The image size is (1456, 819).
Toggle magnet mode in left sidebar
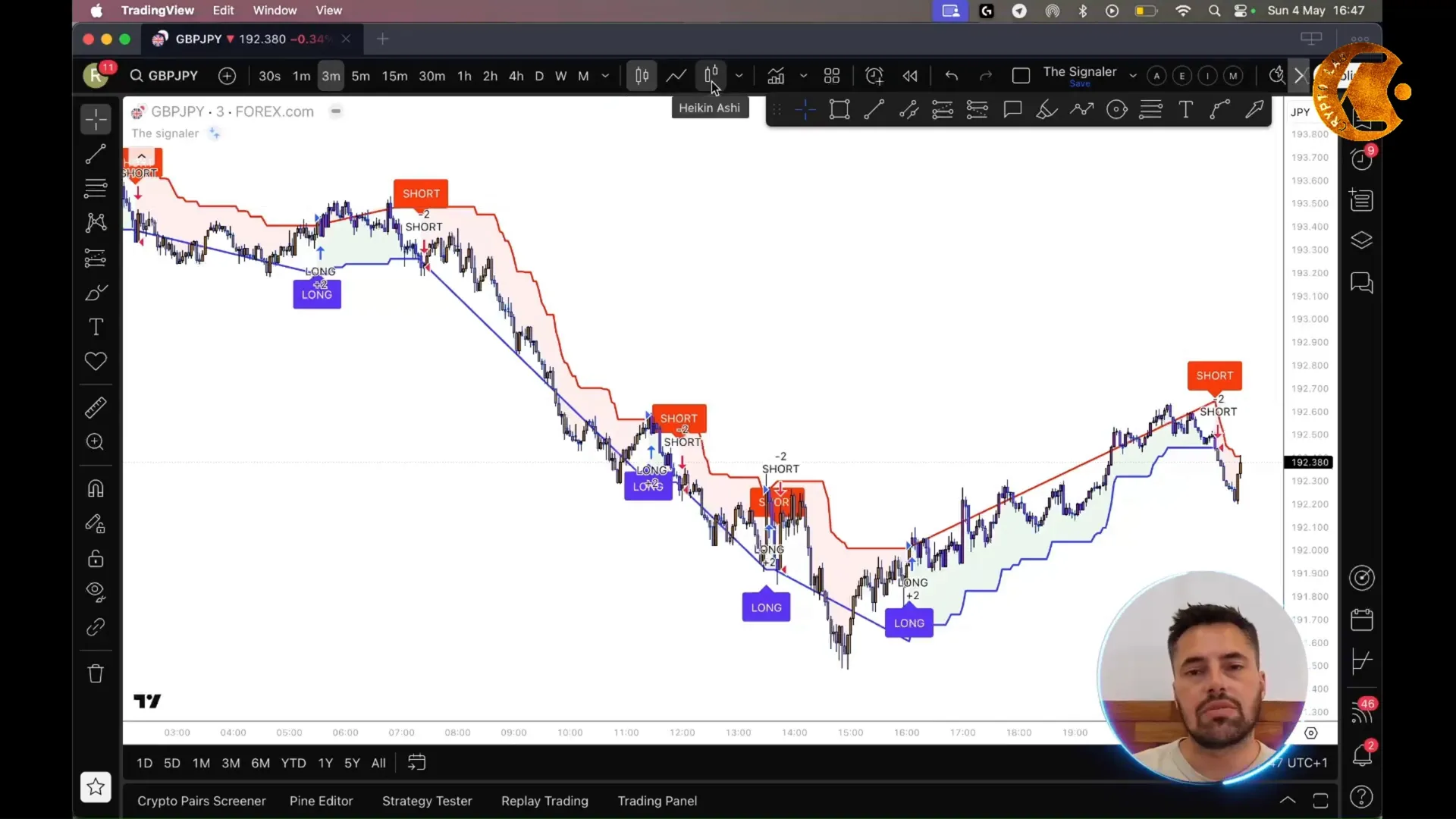96,488
